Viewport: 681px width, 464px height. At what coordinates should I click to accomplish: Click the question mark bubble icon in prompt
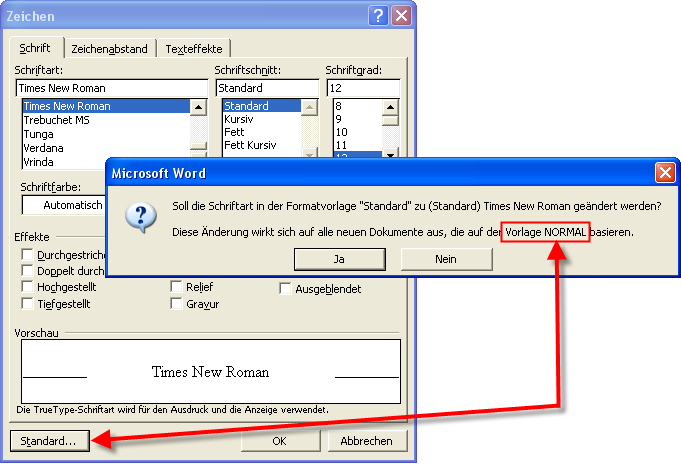[x=141, y=218]
